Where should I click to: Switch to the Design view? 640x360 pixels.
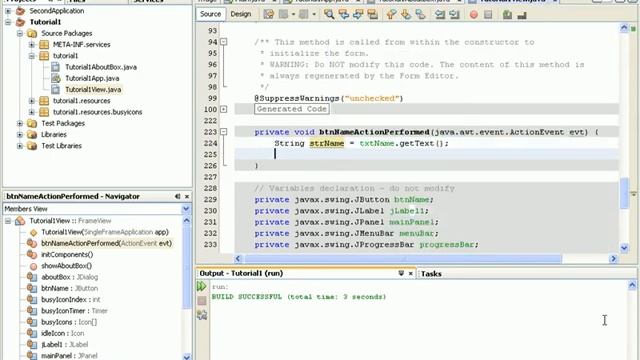(x=240, y=14)
